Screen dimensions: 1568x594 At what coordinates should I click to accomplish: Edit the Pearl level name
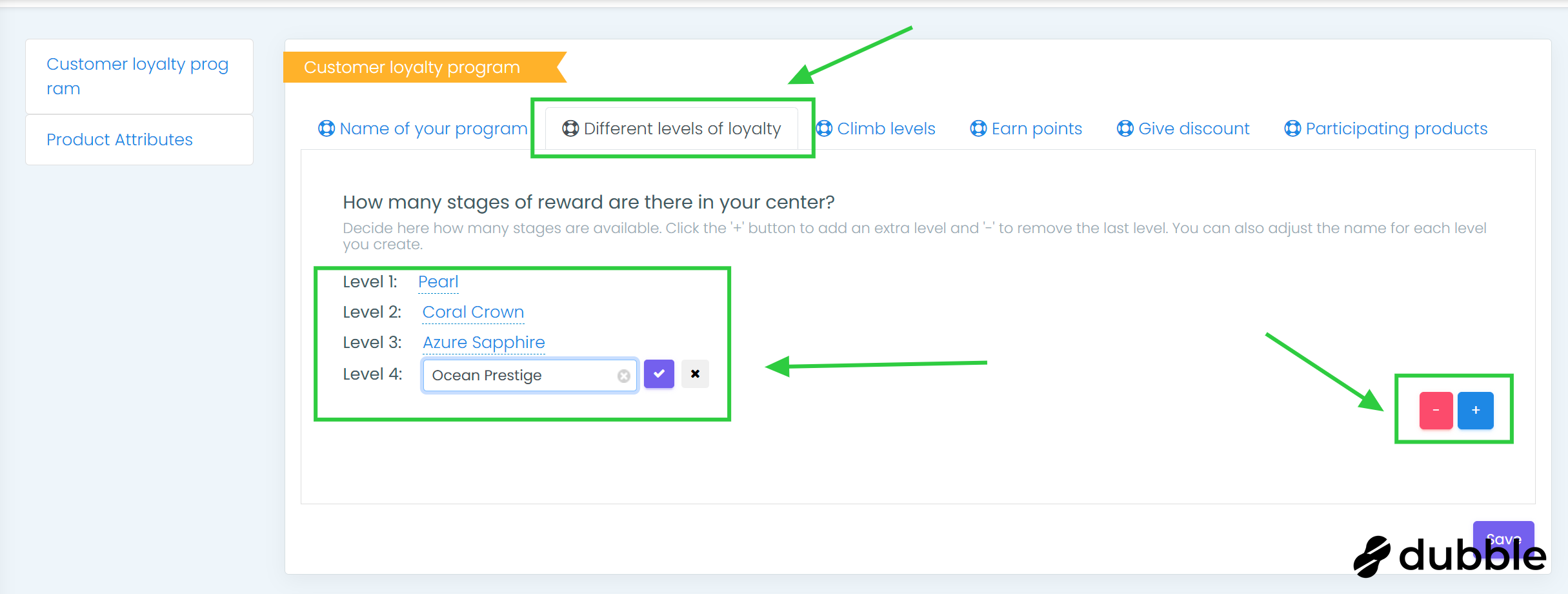click(438, 282)
